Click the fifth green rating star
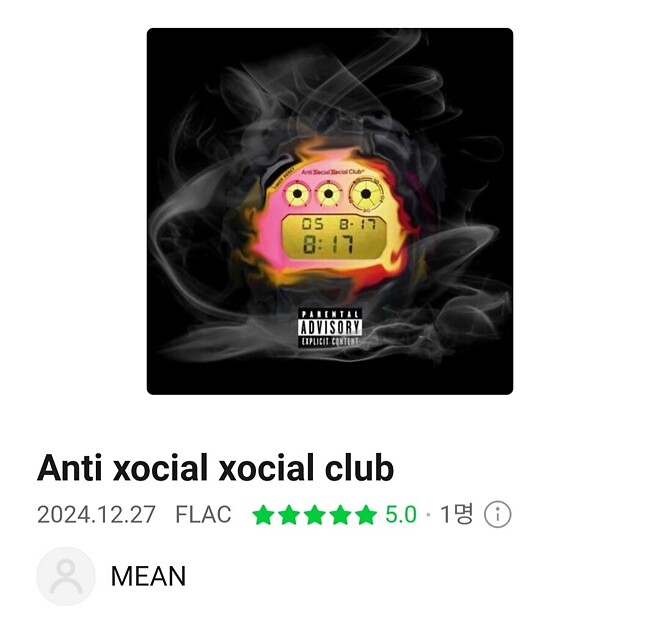This screenshot has height=622, width=660. coord(366,515)
